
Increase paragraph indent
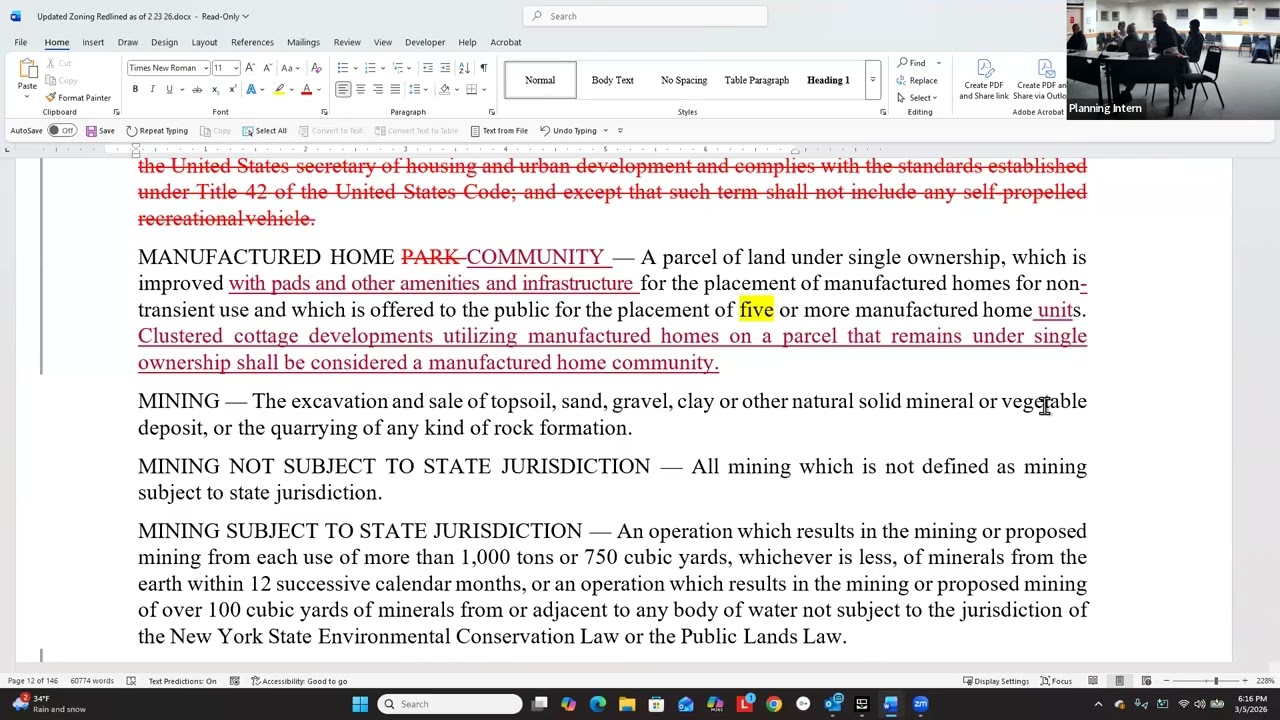point(445,68)
